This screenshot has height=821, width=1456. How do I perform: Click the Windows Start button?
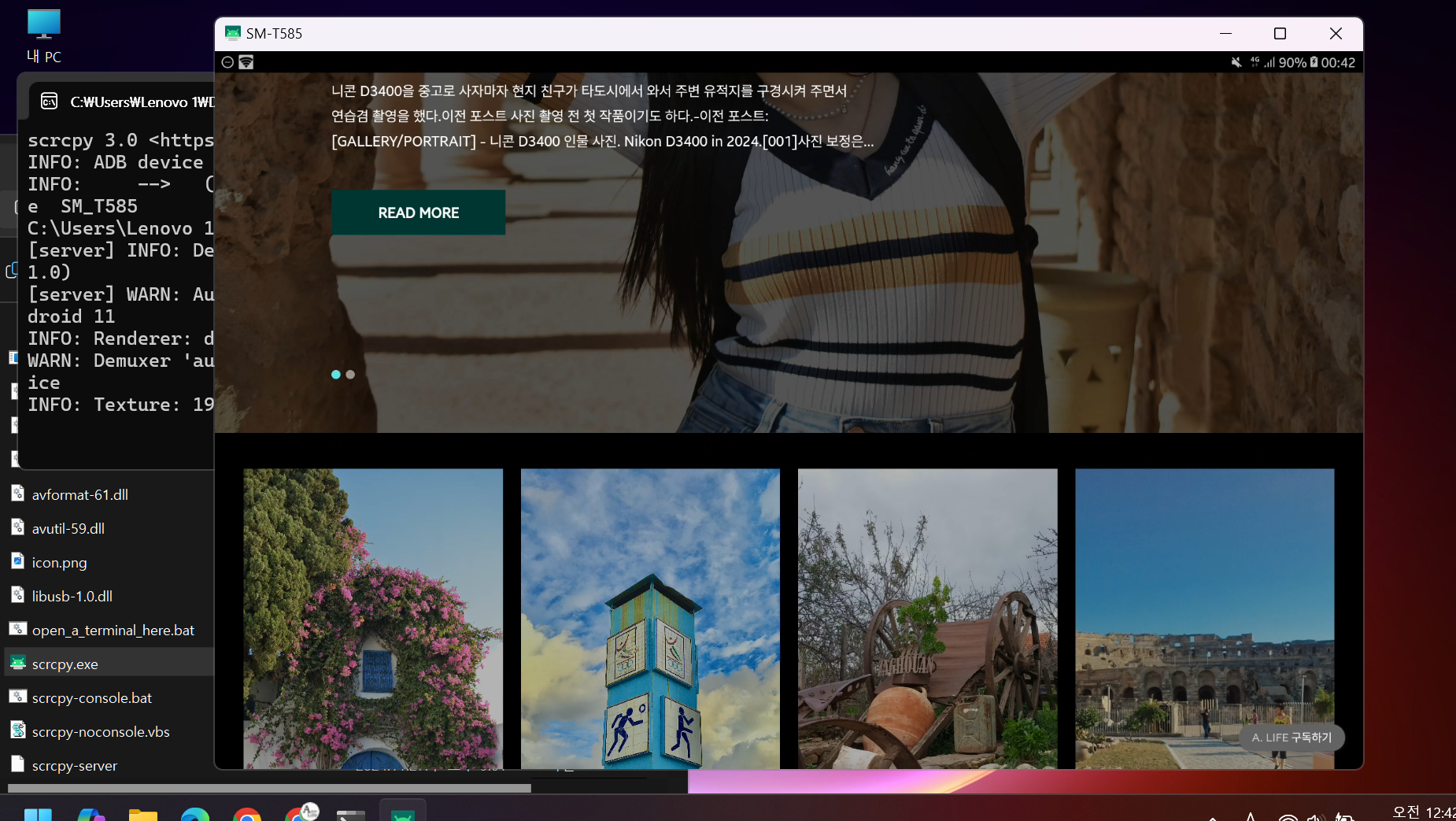coord(39,815)
